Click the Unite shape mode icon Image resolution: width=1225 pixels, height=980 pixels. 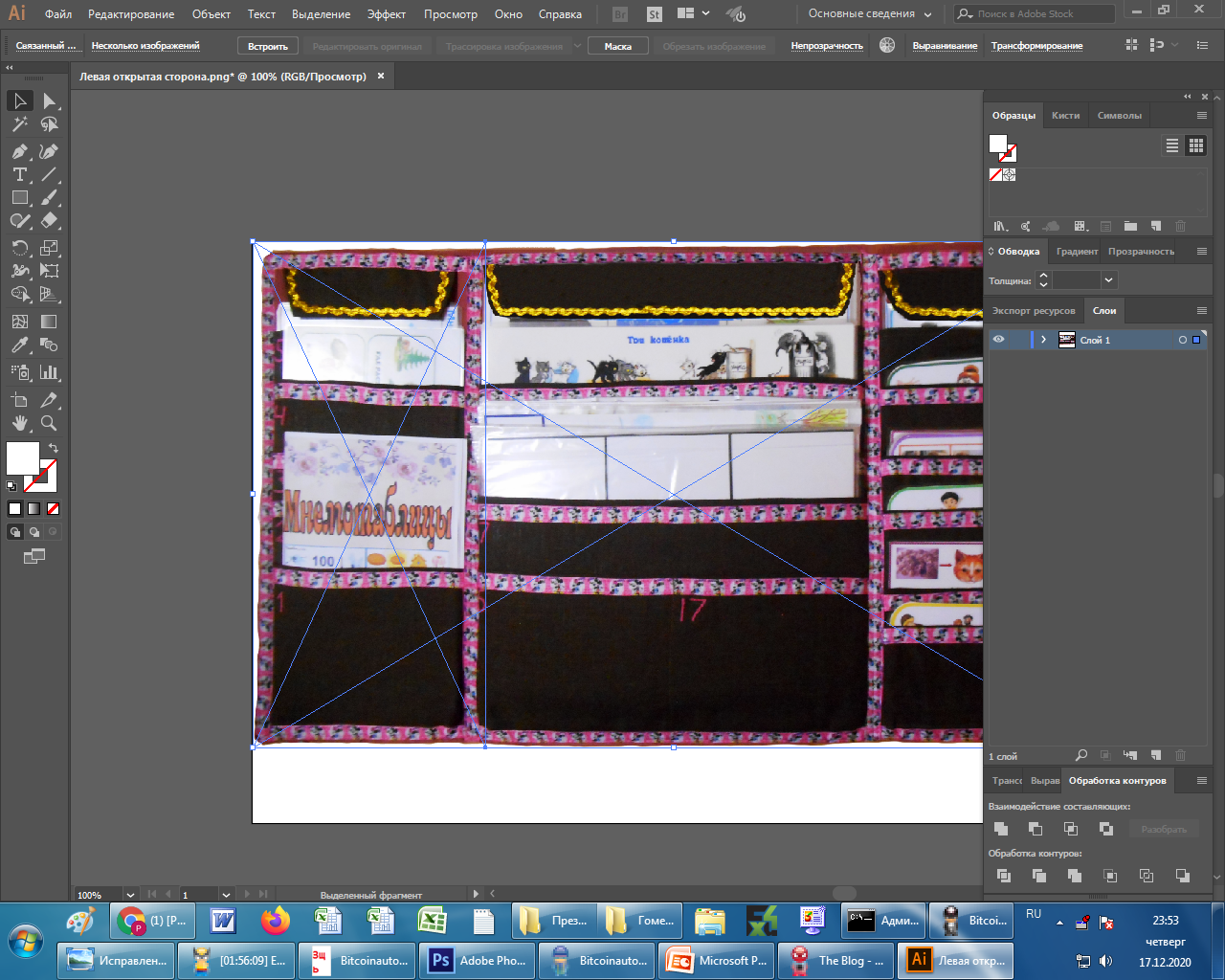tap(1001, 829)
